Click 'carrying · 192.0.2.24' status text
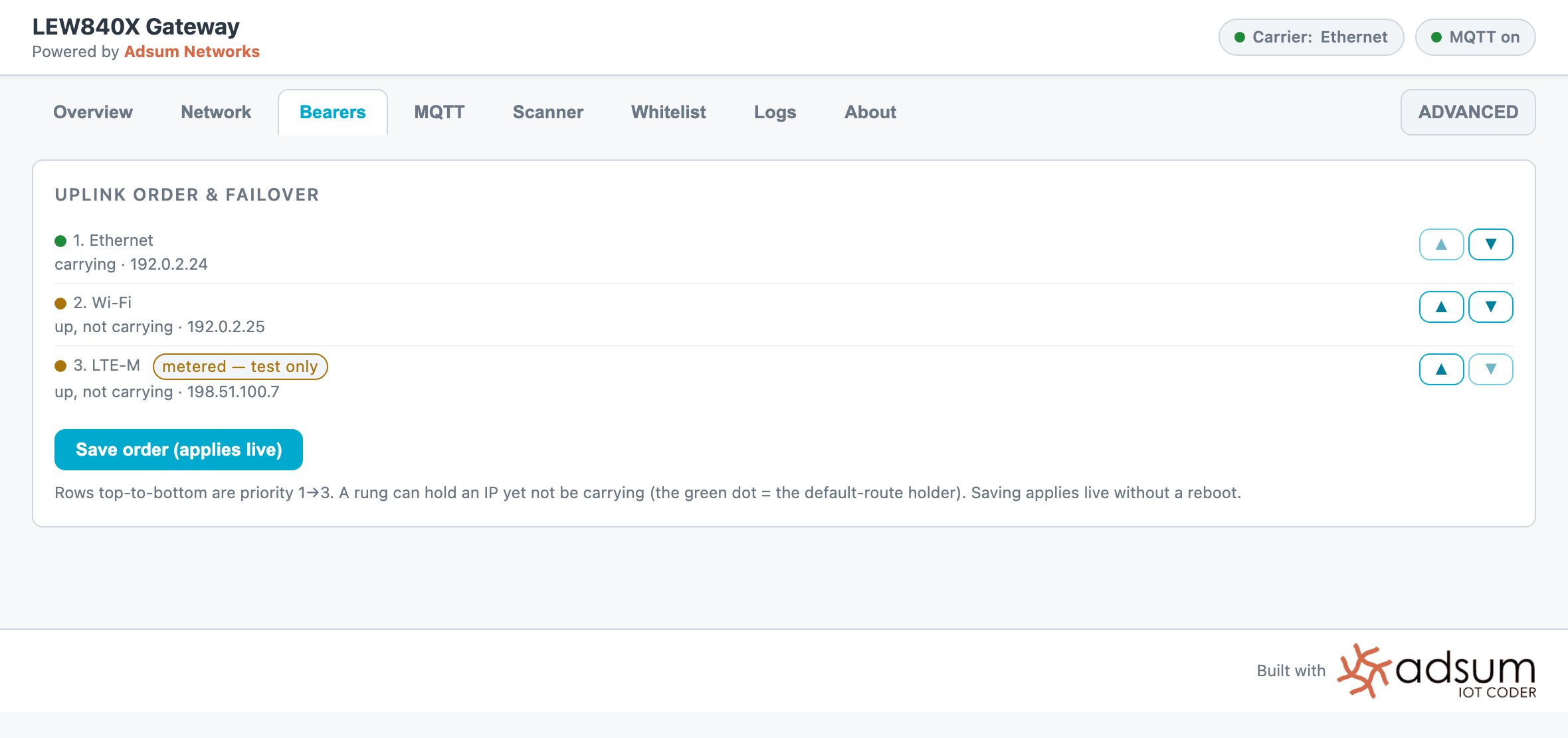 (x=131, y=264)
